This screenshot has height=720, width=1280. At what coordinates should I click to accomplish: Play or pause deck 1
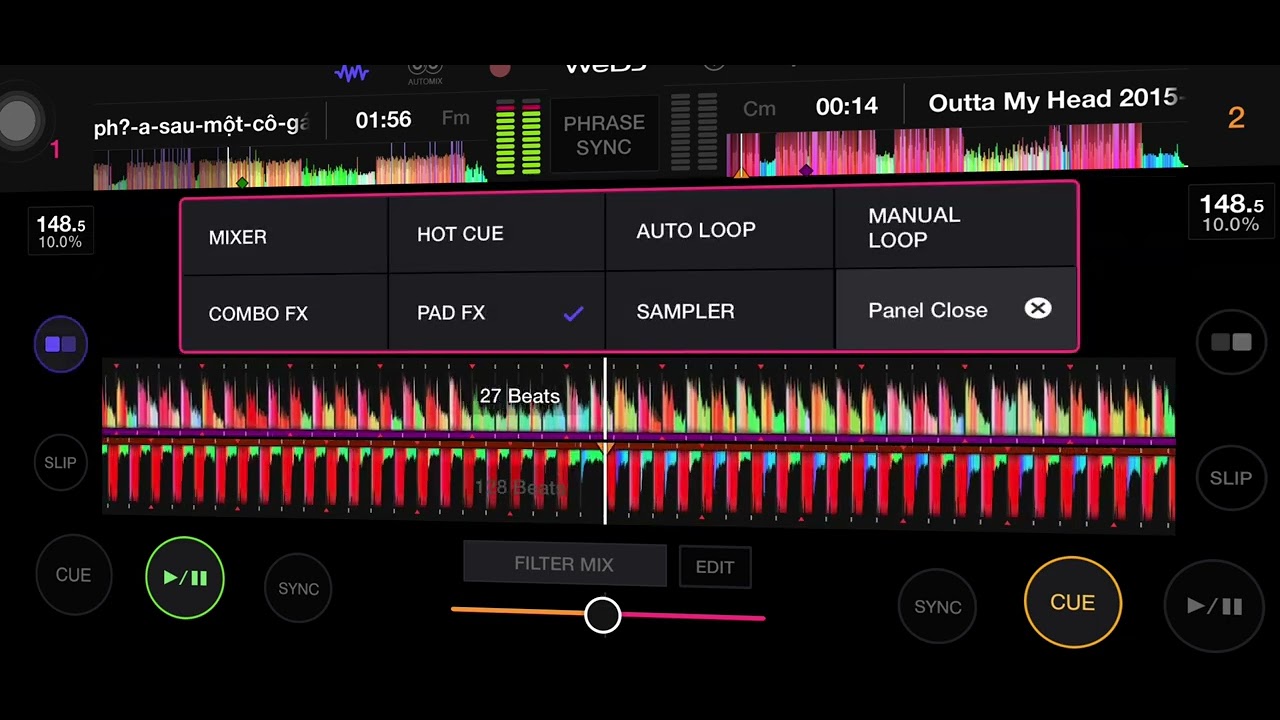point(185,577)
